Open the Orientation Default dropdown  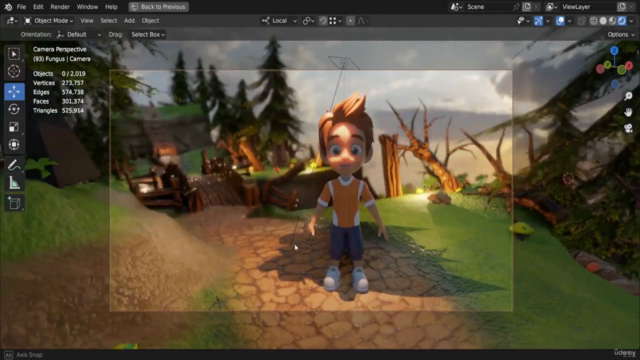[79, 35]
